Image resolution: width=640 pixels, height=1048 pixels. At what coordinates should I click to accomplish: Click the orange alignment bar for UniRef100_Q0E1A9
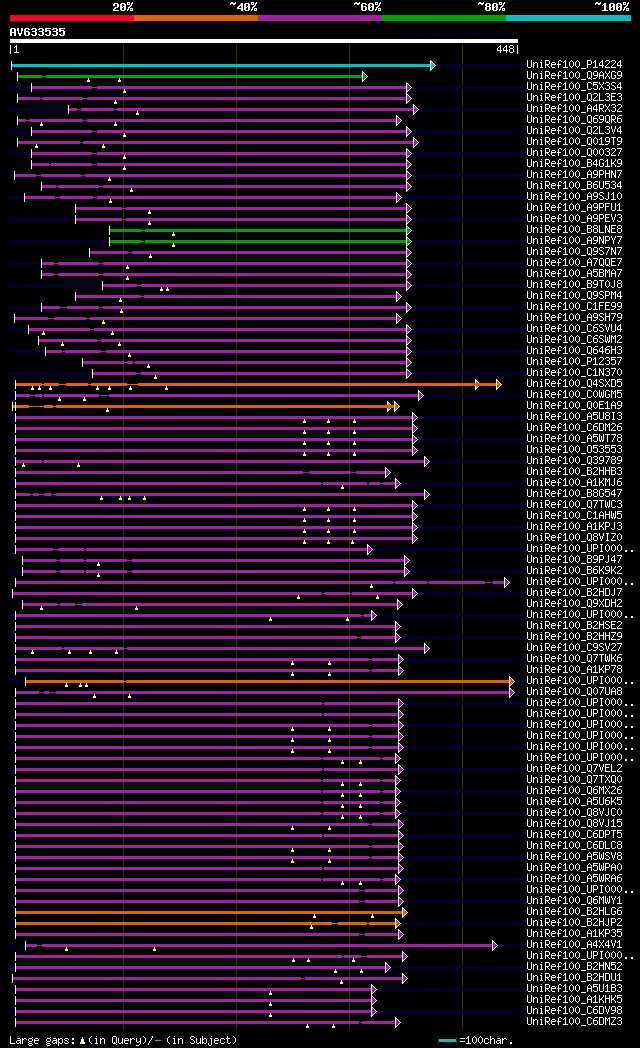click(205, 406)
